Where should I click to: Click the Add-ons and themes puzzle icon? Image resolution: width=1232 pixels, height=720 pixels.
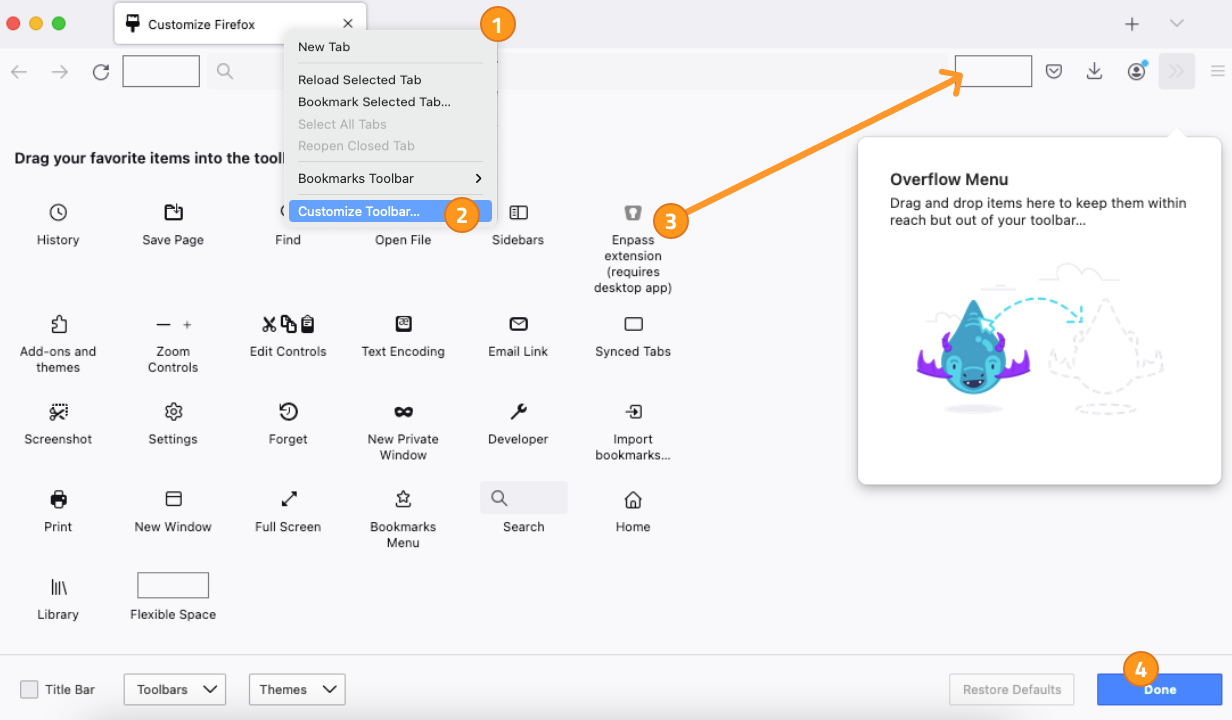tap(58, 324)
